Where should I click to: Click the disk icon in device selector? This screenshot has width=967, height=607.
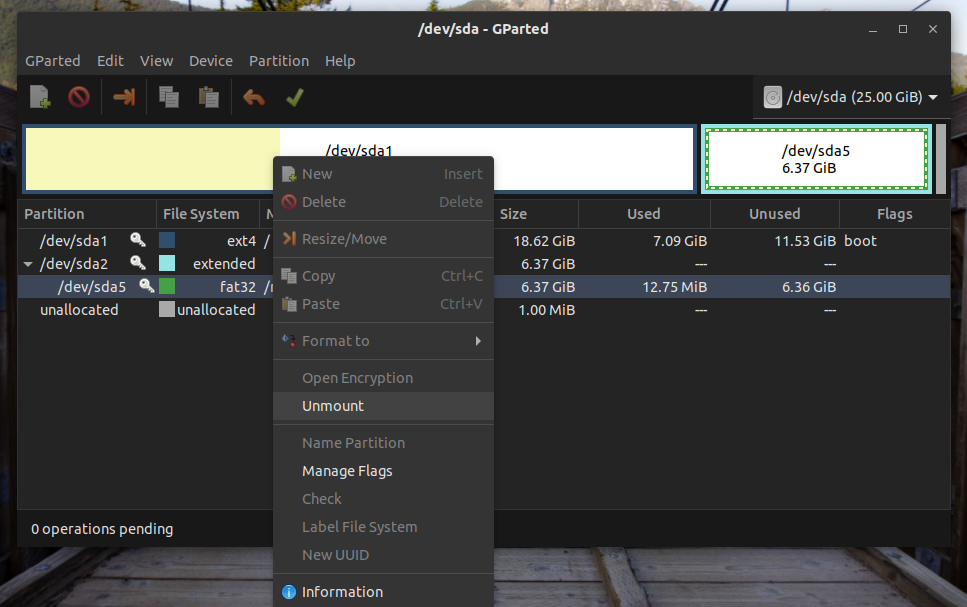(x=773, y=97)
